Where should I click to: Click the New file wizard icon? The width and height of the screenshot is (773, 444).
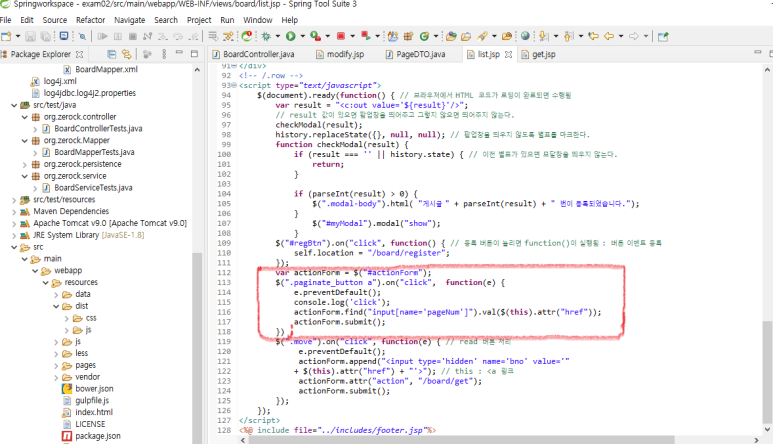(6, 36)
